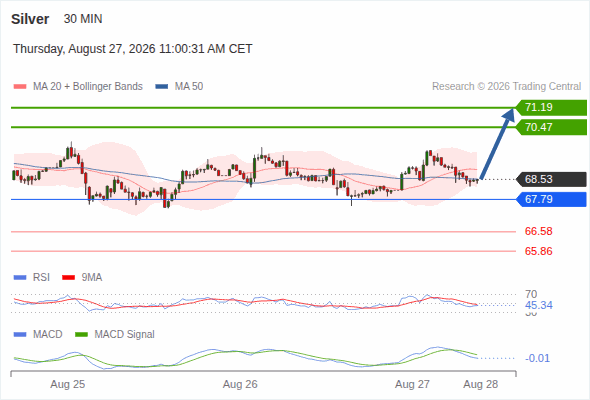Click the Aug 27 date axis label
590x400 pixels.
412,384
